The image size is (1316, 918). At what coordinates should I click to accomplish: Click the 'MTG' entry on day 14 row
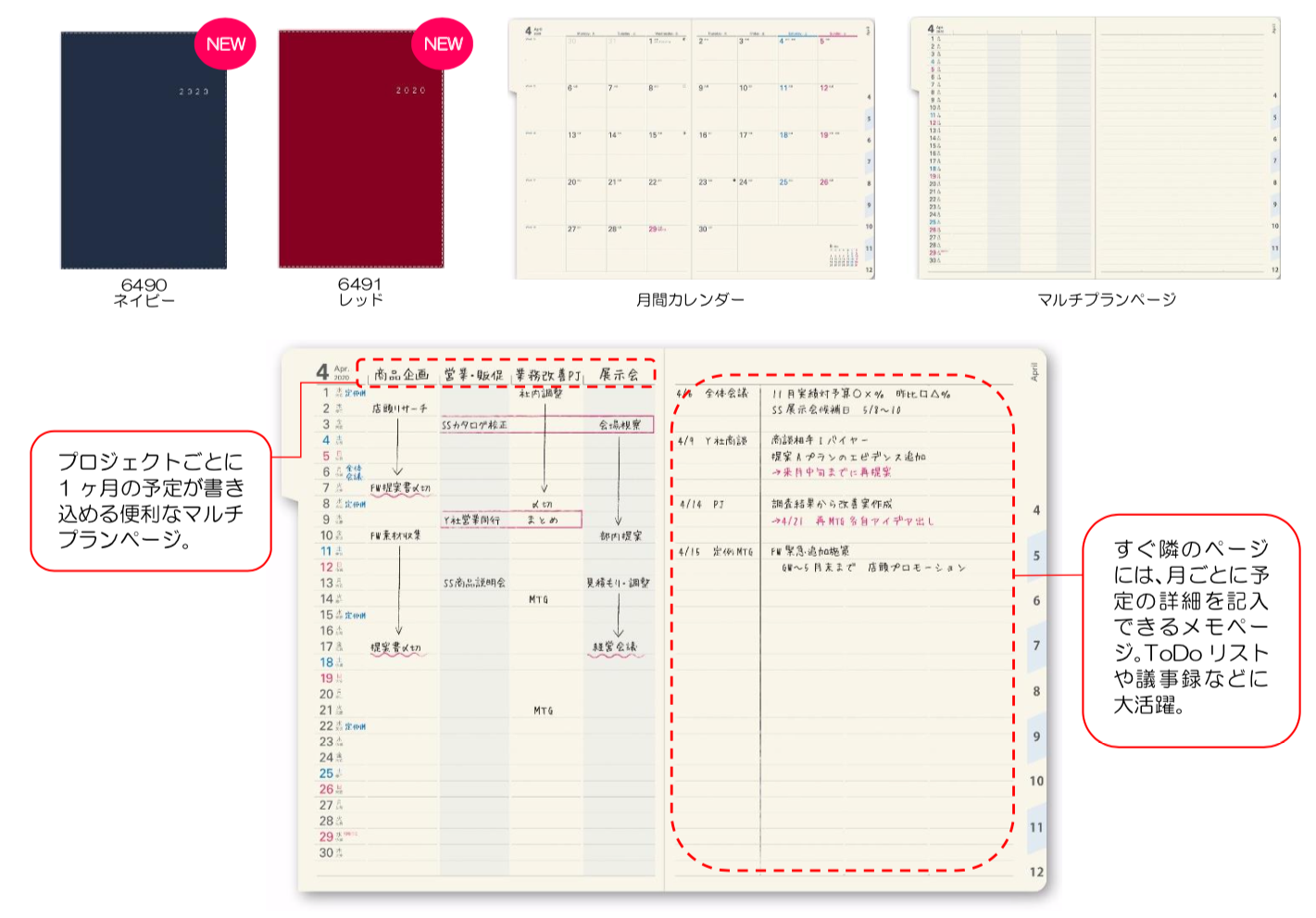pos(538,600)
